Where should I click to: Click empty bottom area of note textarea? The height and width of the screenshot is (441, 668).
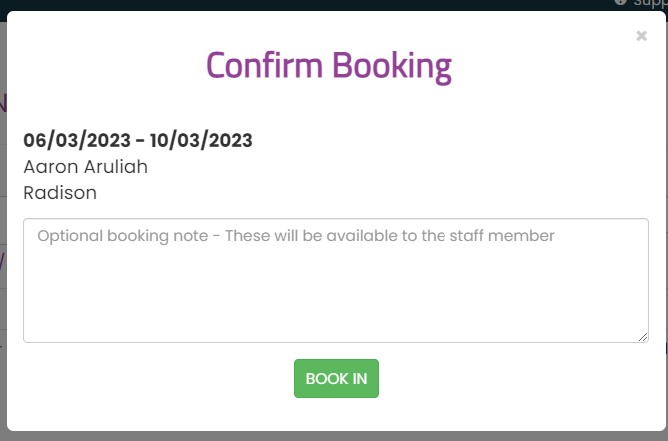pos(336,307)
